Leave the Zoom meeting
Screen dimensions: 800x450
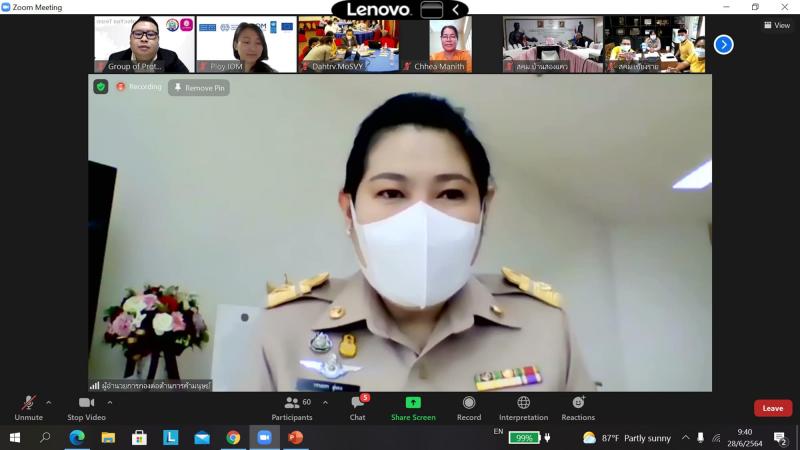tap(773, 408)
